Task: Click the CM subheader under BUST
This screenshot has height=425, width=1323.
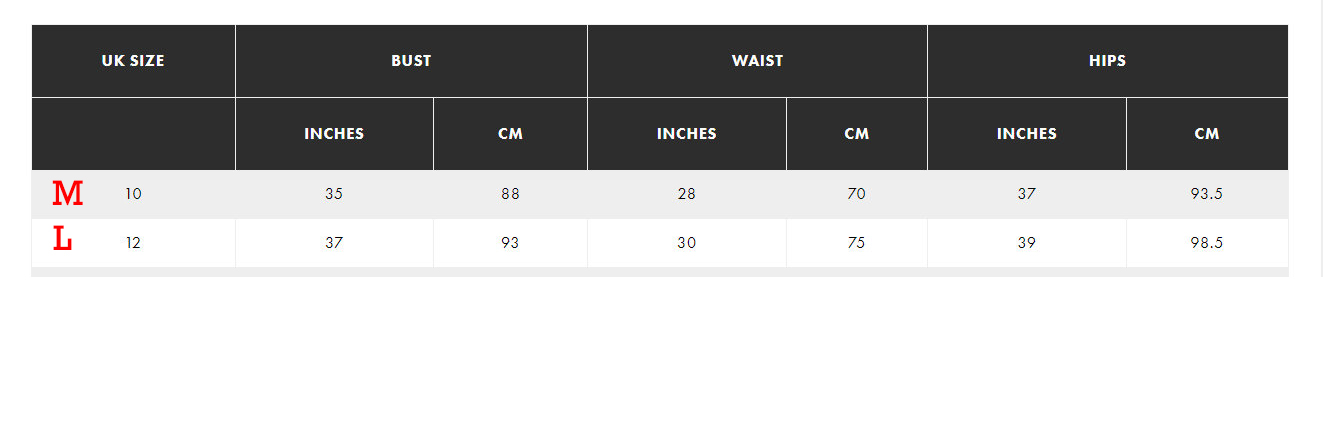Action: point(510,134)
